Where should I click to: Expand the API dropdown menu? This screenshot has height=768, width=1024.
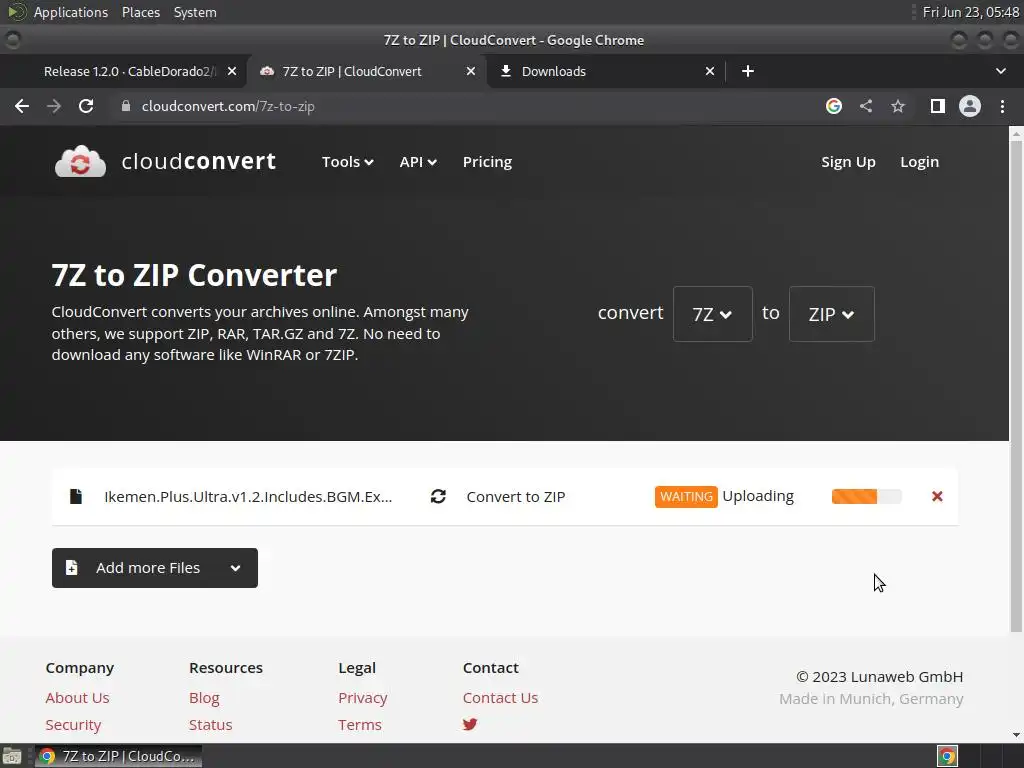(418, 162)
